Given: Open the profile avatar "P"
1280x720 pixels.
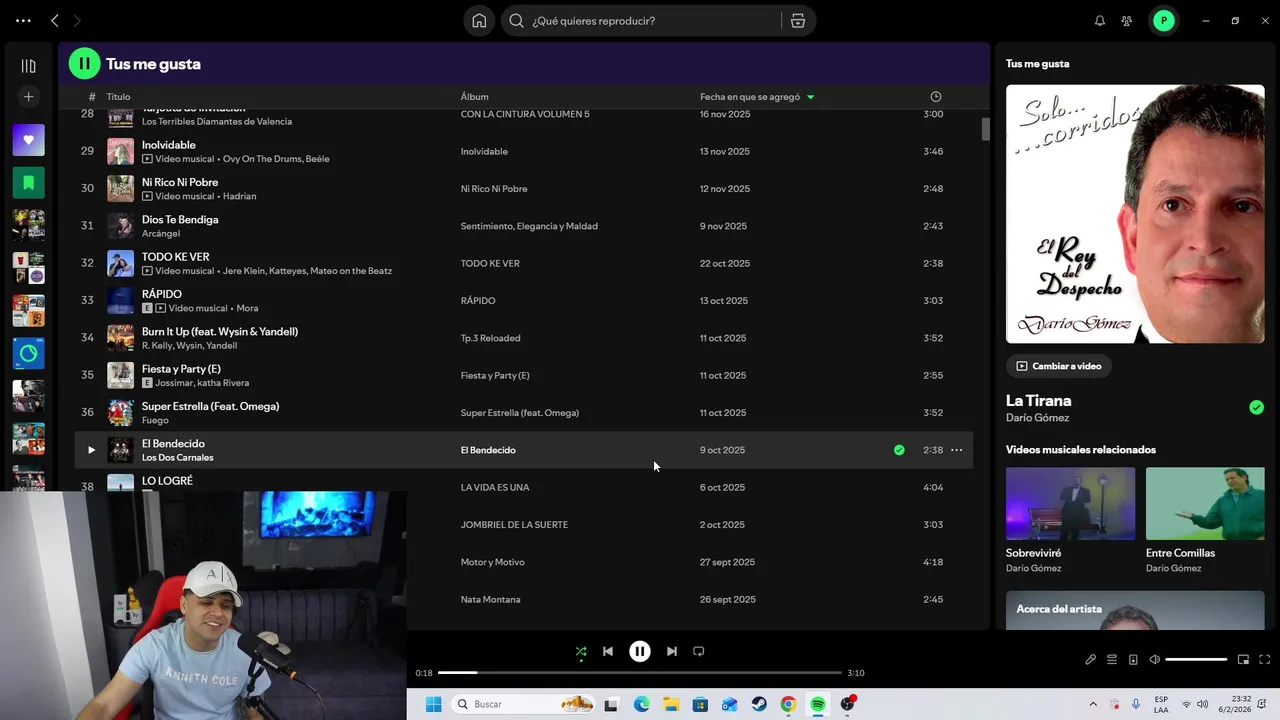Looking at the screenshot, I should click(1164, 21).
